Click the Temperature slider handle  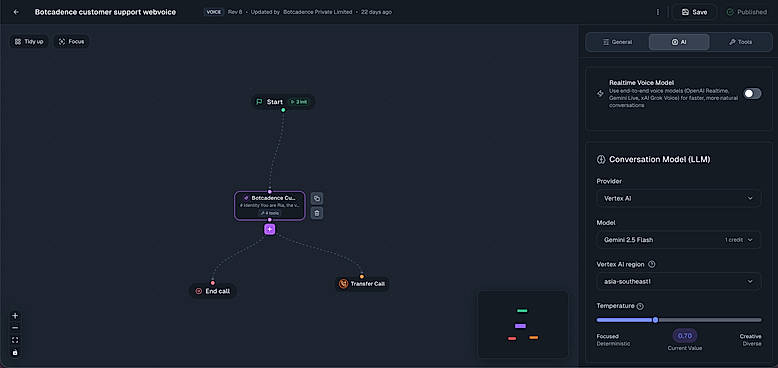(655, 320)
